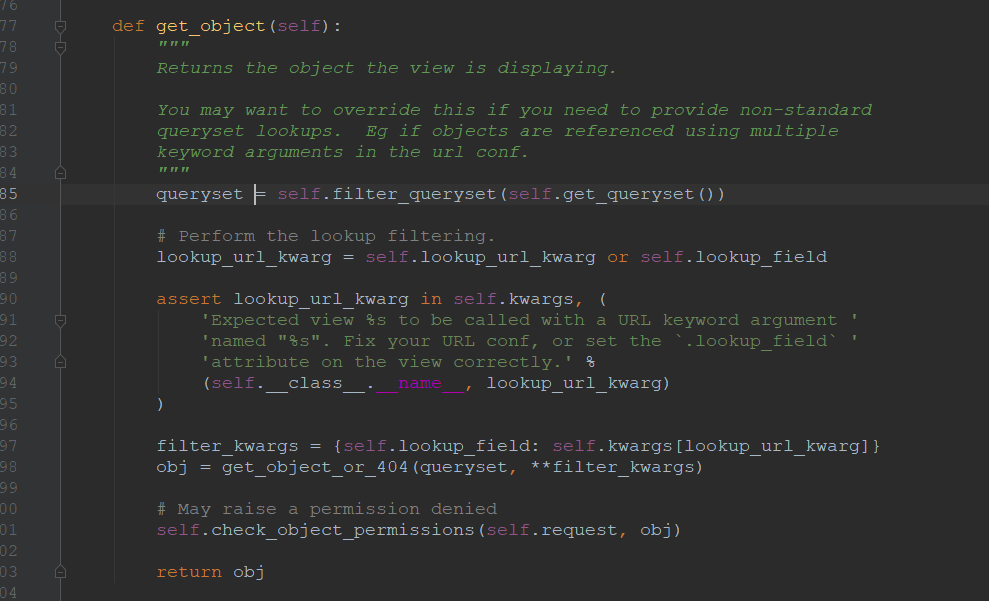Click the queryset variable before the equals sign

199,194
